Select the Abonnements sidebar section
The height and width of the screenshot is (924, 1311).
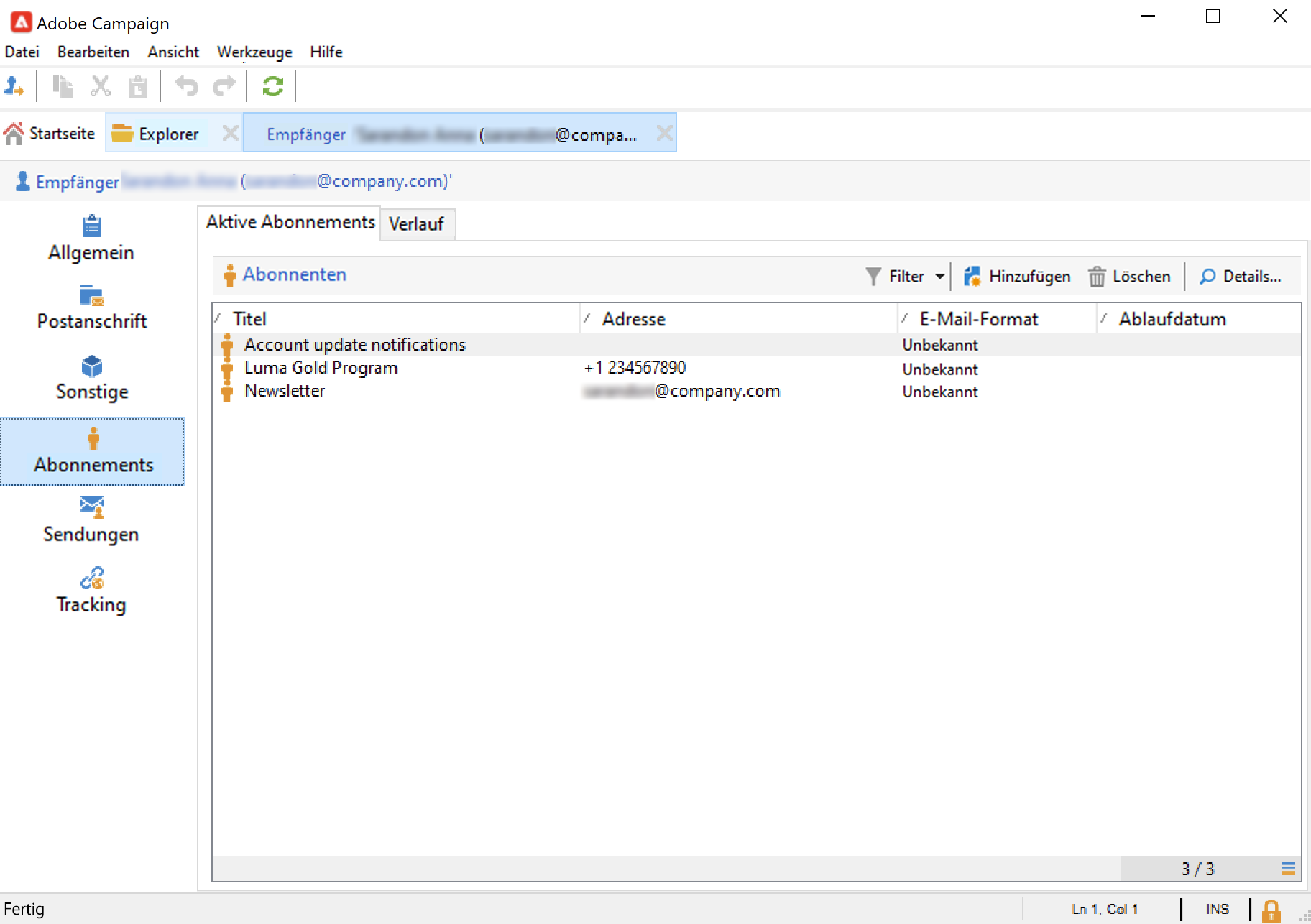point(93,451)
